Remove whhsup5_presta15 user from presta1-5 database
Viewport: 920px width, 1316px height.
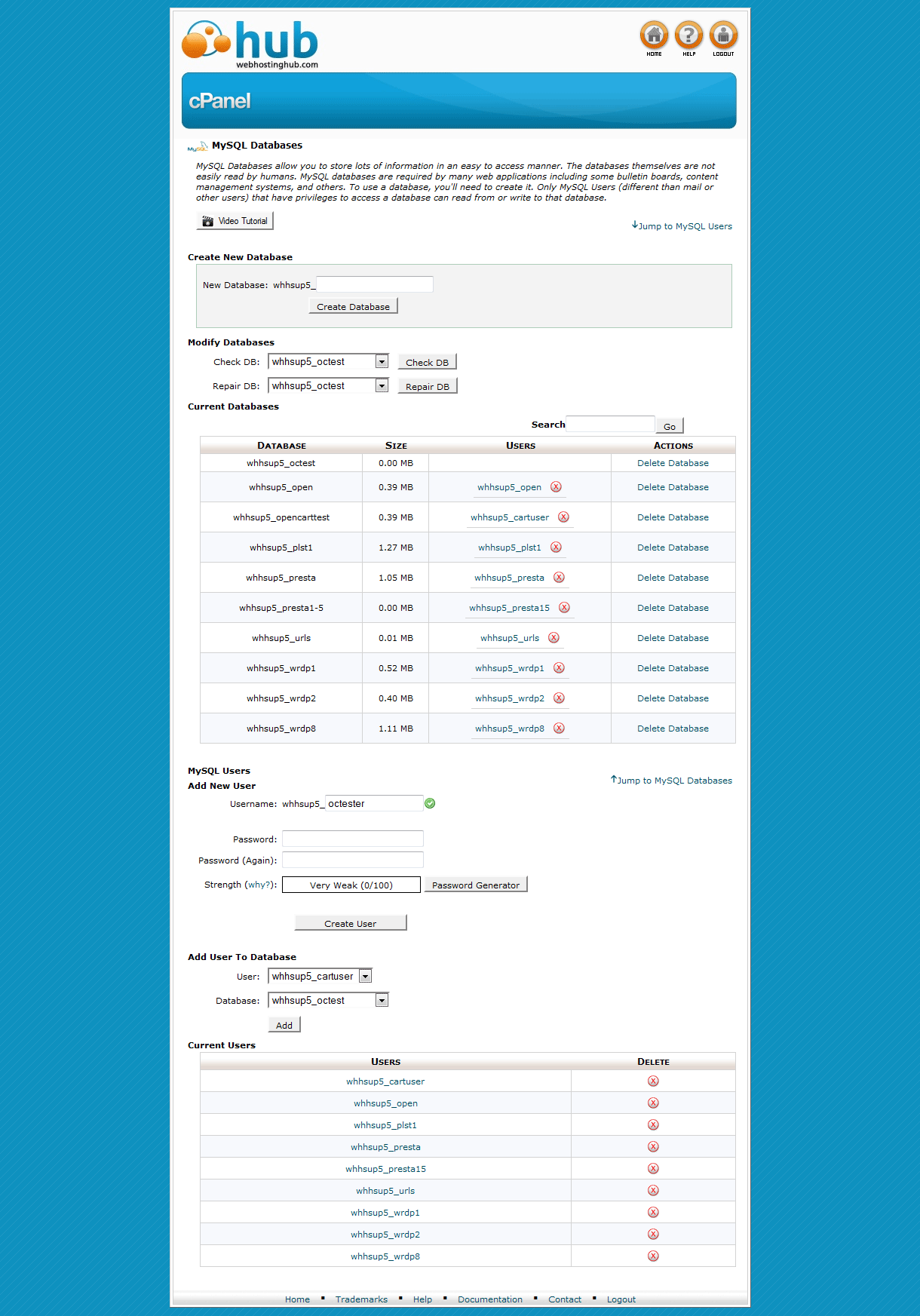[x=564, y=608]
